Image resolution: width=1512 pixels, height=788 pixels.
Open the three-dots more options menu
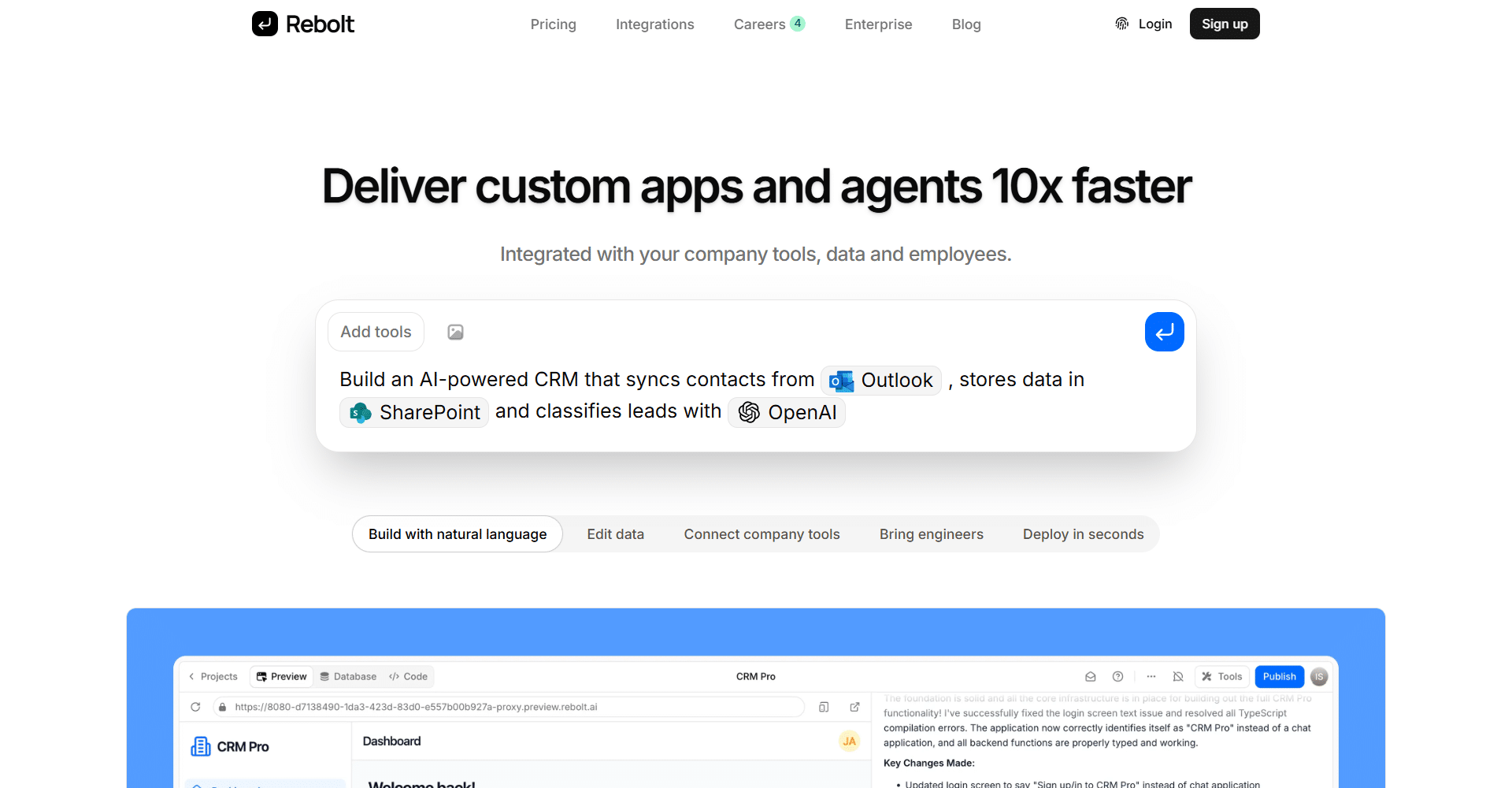[1151, 676]
